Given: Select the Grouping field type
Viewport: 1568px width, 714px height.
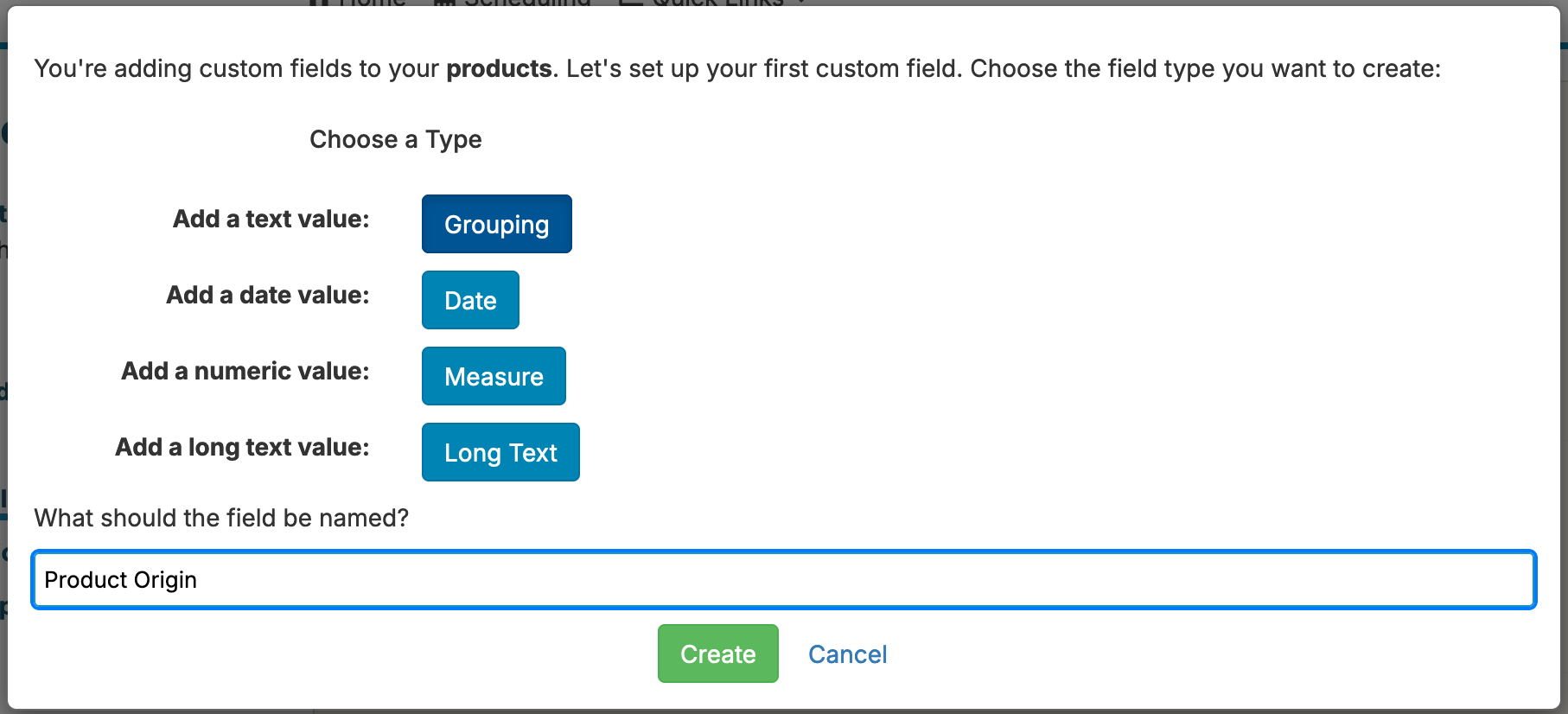Looking at the screenshot, I should [496, 224].
